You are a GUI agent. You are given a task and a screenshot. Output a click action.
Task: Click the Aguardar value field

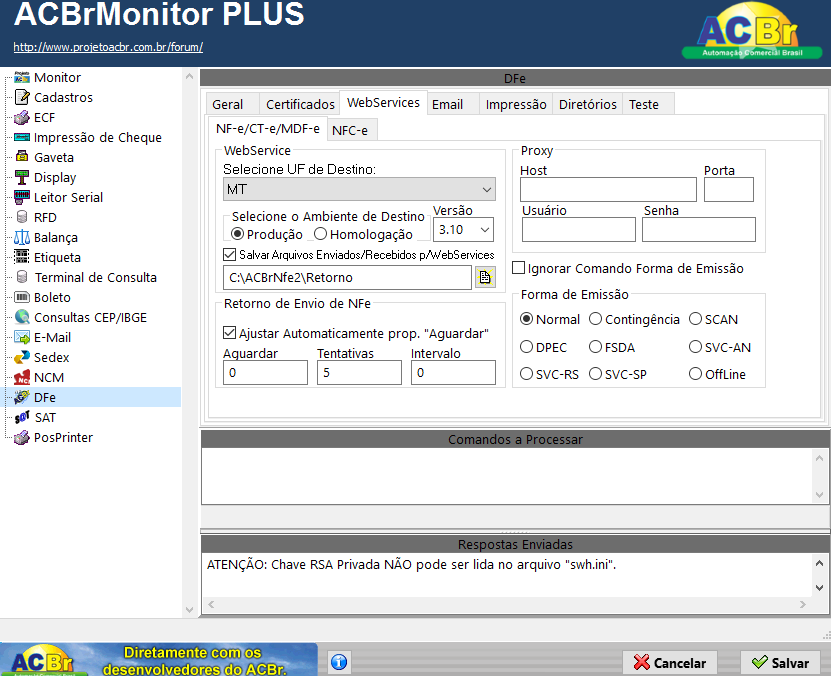pos(266,372)
